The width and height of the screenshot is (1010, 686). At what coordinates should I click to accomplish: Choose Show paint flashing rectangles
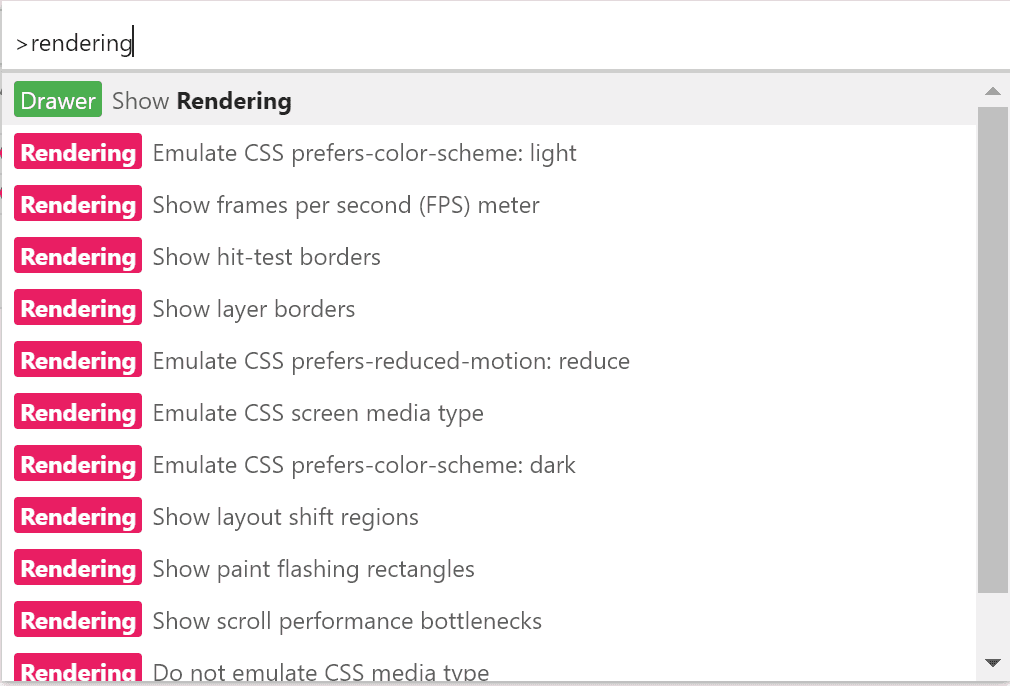tap(313, 569)
